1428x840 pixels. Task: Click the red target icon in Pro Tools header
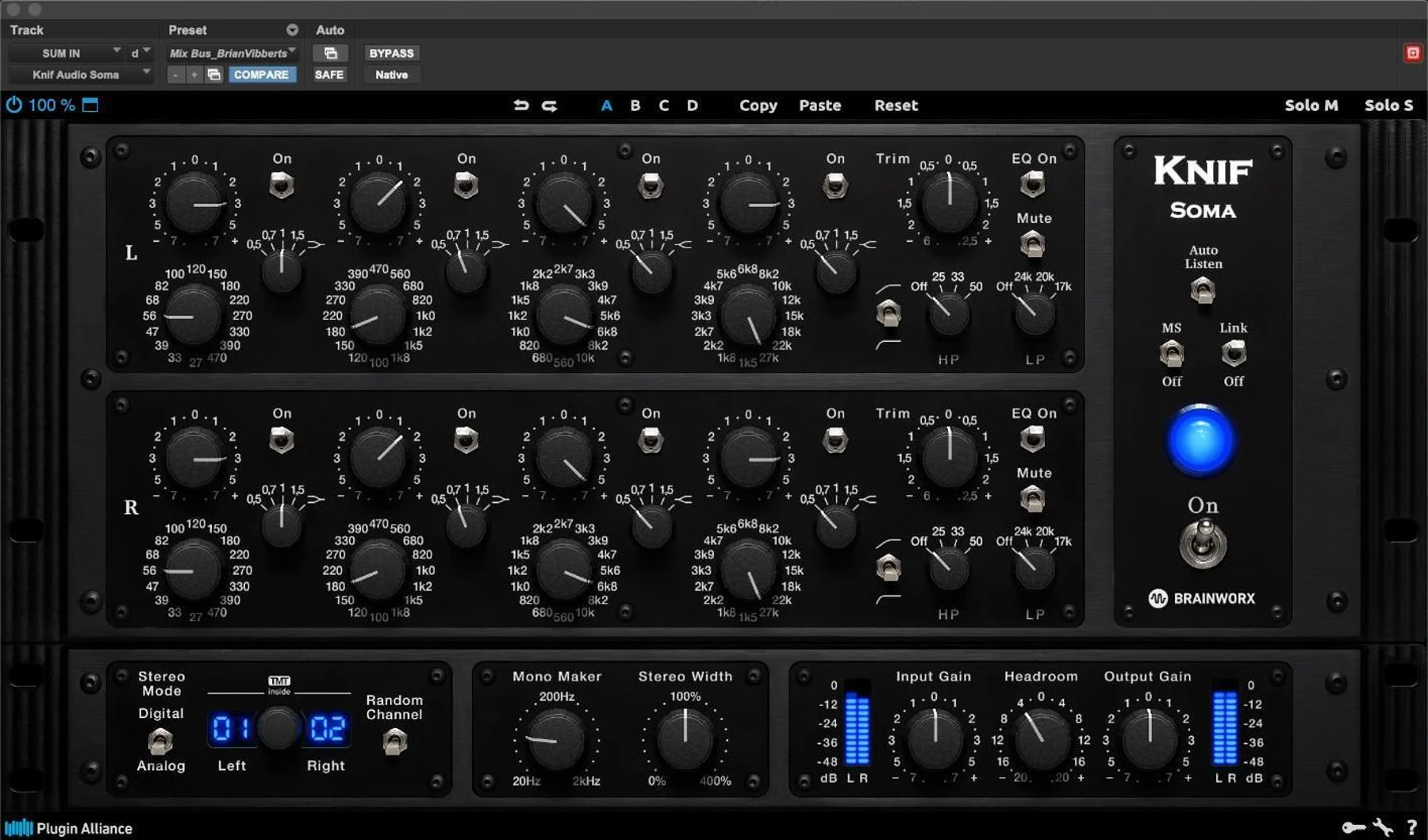1413,53
